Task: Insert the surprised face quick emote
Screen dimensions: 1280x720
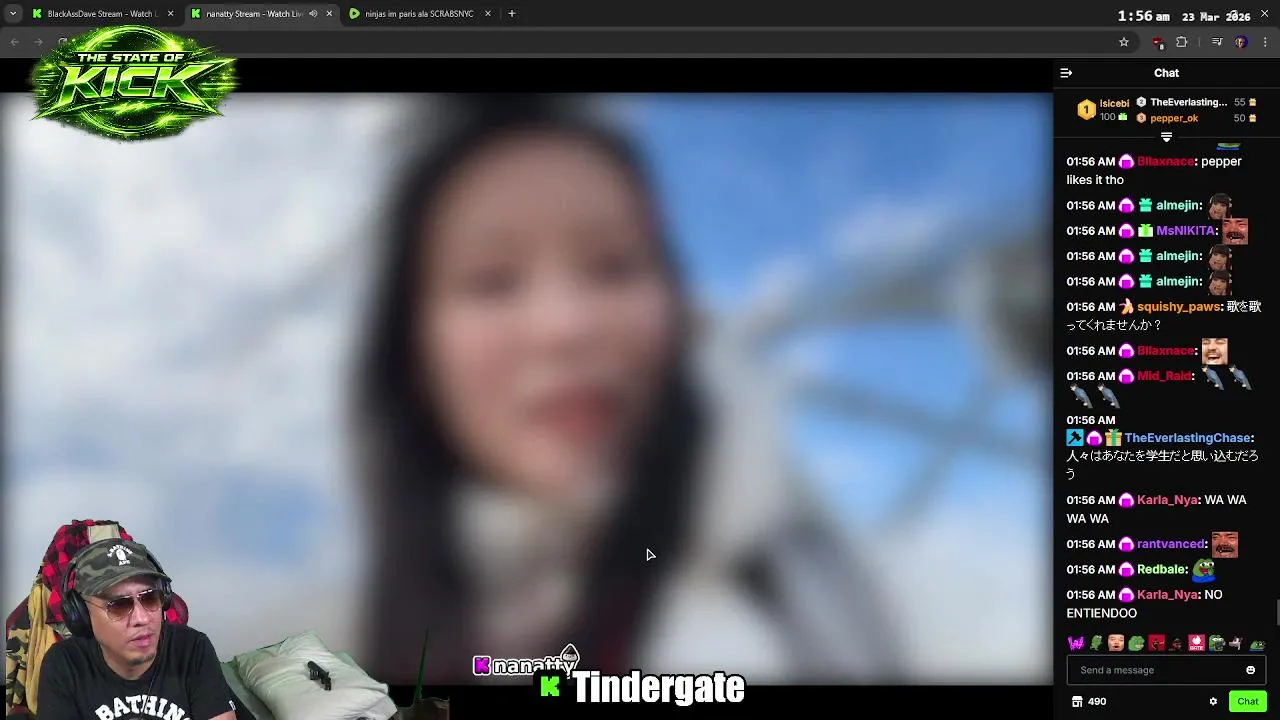Action: click(1116, 643)
